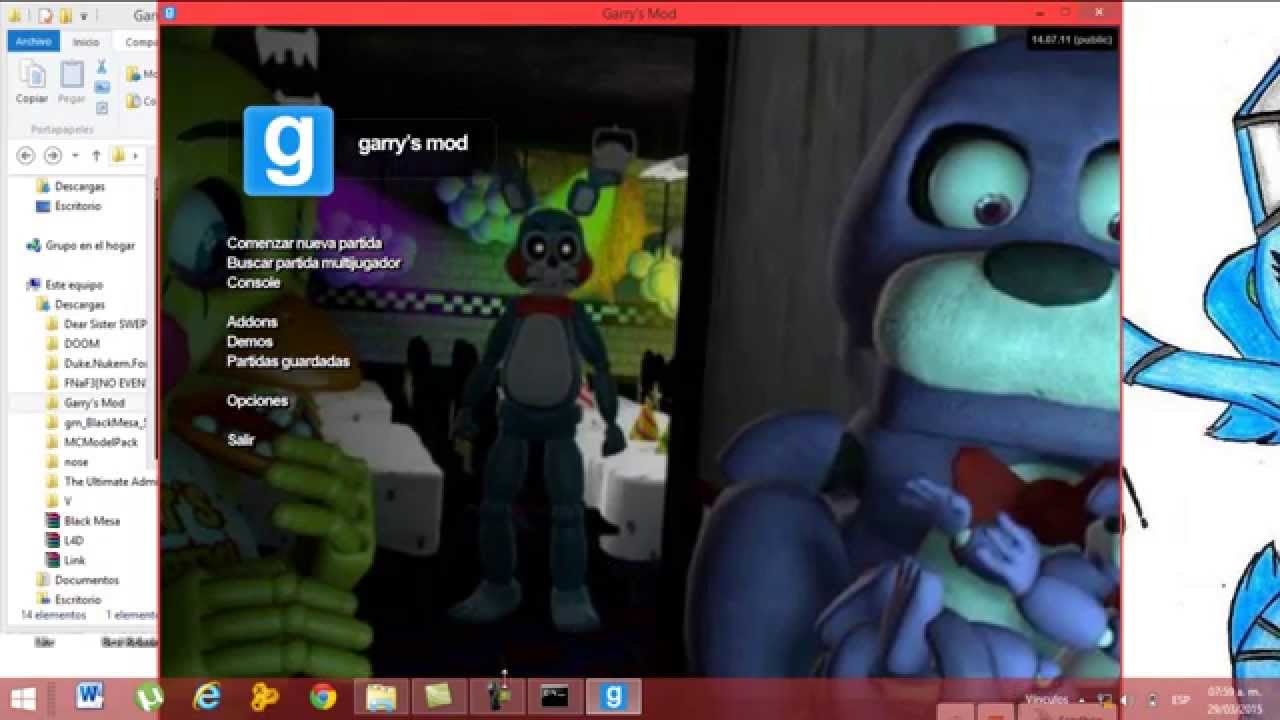The image size is (1280, 720).
Task: Click the folder icon in the address bar
Action: point(119,155)
